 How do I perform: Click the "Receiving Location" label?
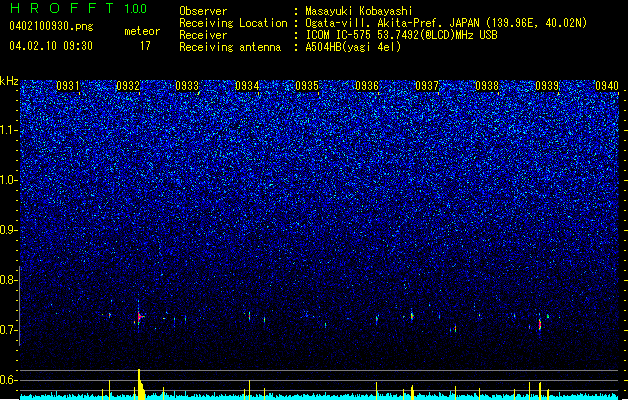(x=233, y=23)
